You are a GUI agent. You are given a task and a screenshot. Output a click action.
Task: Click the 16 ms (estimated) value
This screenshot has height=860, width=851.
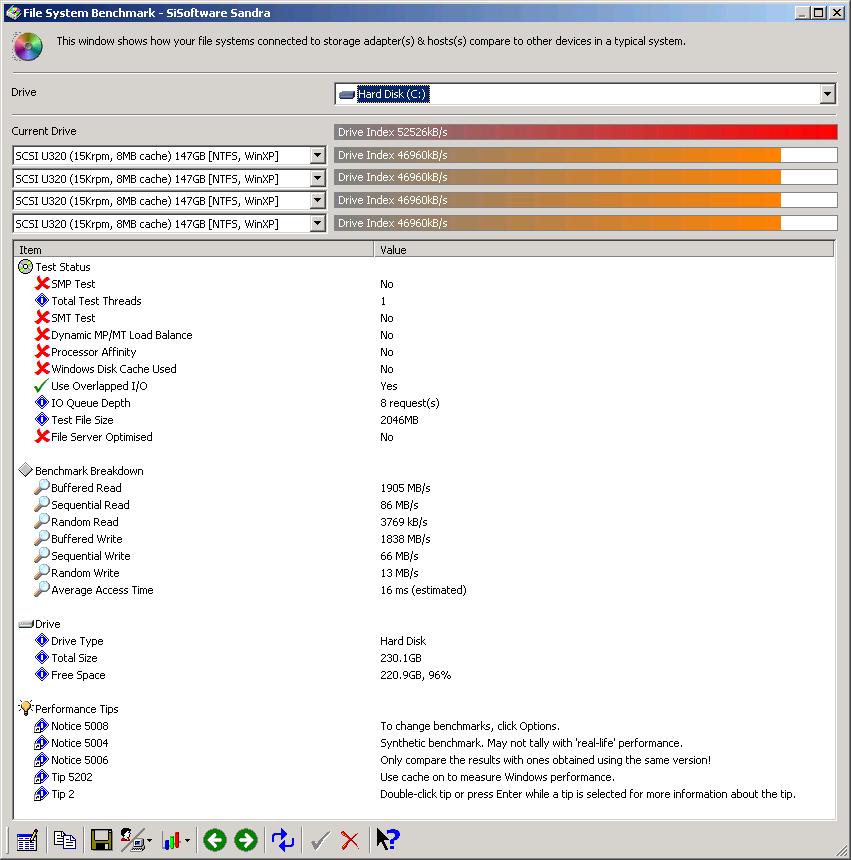423,590
